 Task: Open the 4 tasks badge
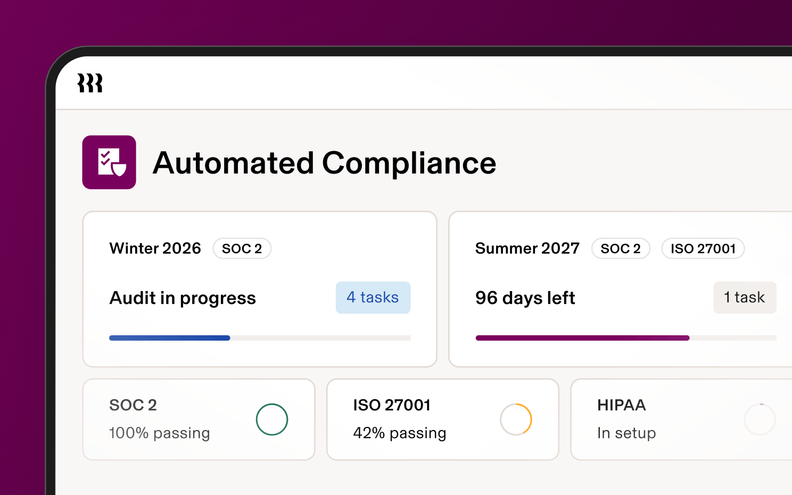[373, 298]
